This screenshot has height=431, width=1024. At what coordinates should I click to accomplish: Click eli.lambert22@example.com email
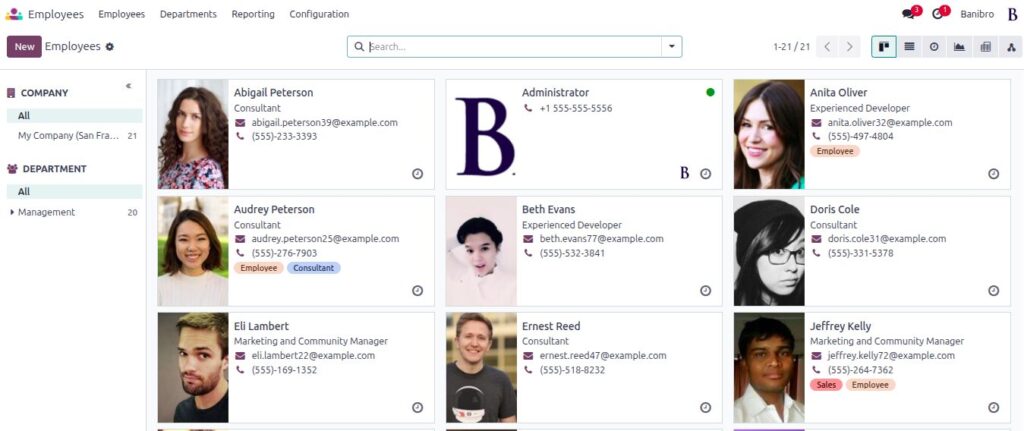coord(313,356)
